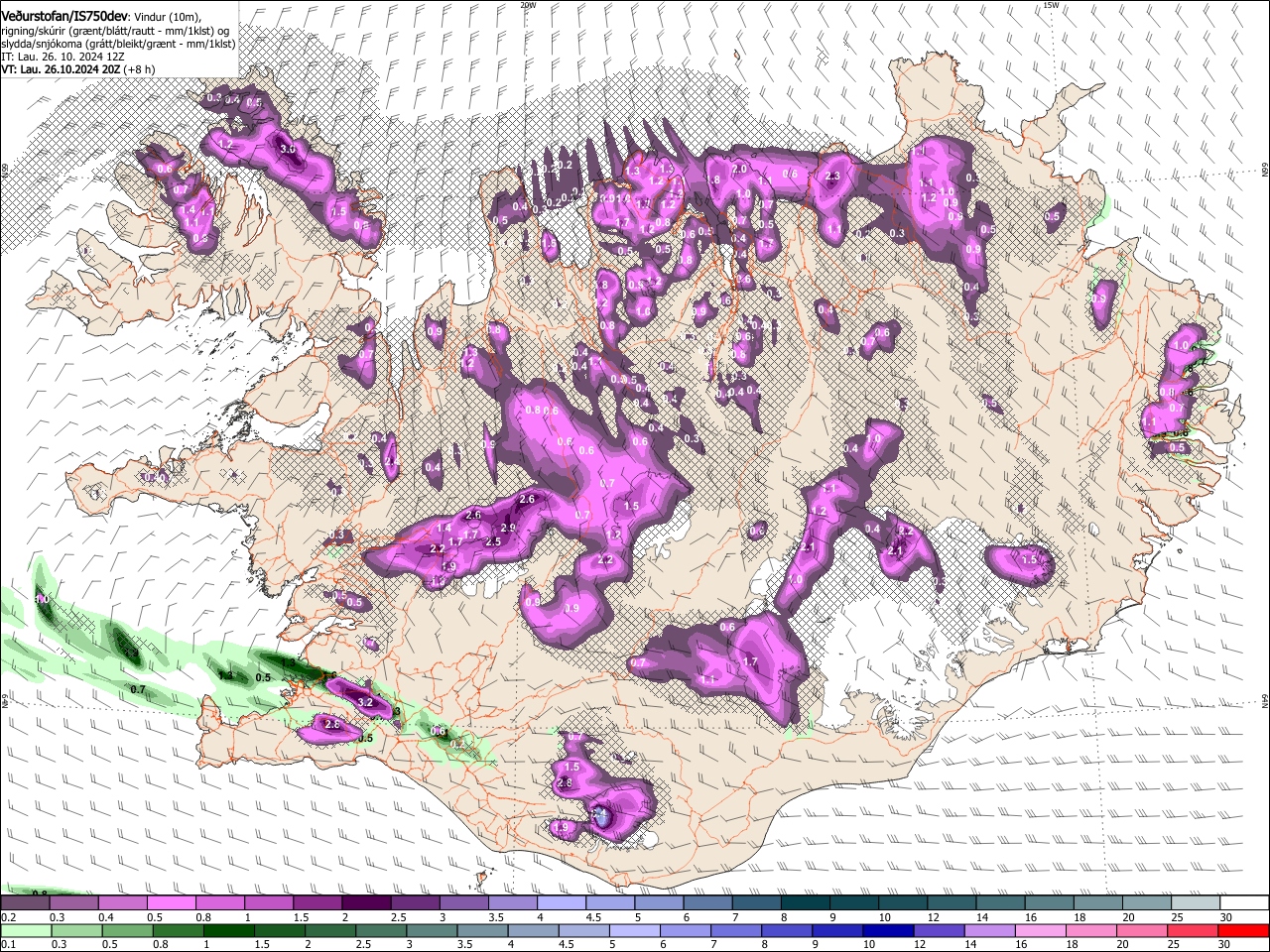Click the red swatch ending the lower legend row
The width and height of the screenshot is (1270, 952).
coord(1244,930)
